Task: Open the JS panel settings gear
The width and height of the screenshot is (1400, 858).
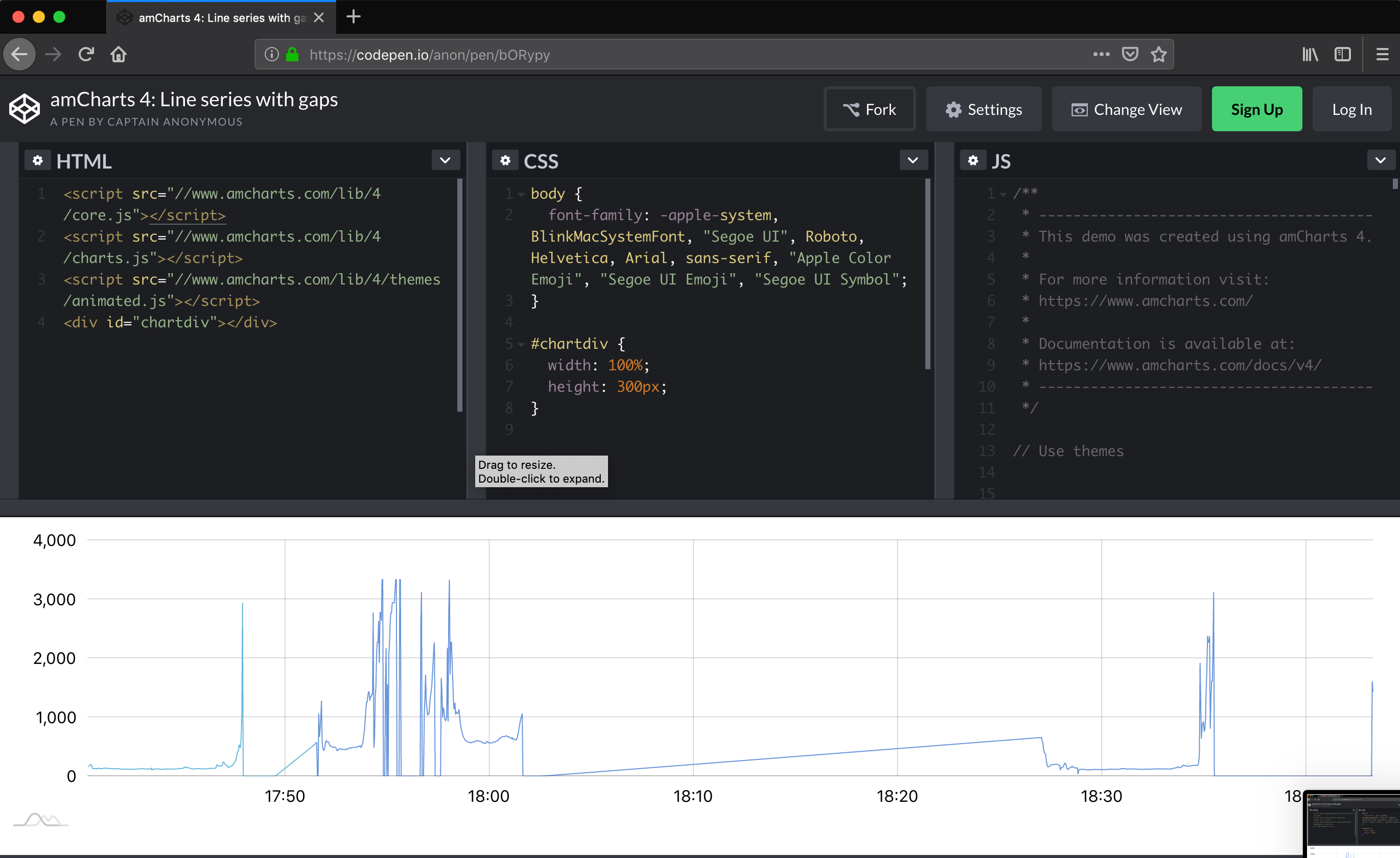Action: [973, 160]
